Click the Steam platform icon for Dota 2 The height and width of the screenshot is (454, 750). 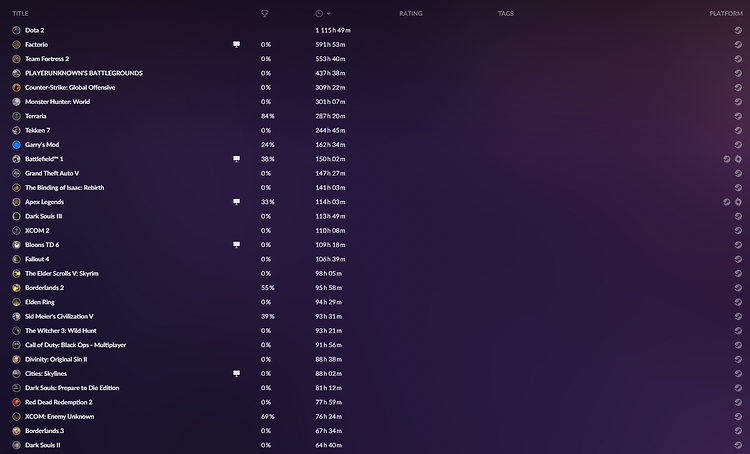pyautogui.click(x=738, y=30)
